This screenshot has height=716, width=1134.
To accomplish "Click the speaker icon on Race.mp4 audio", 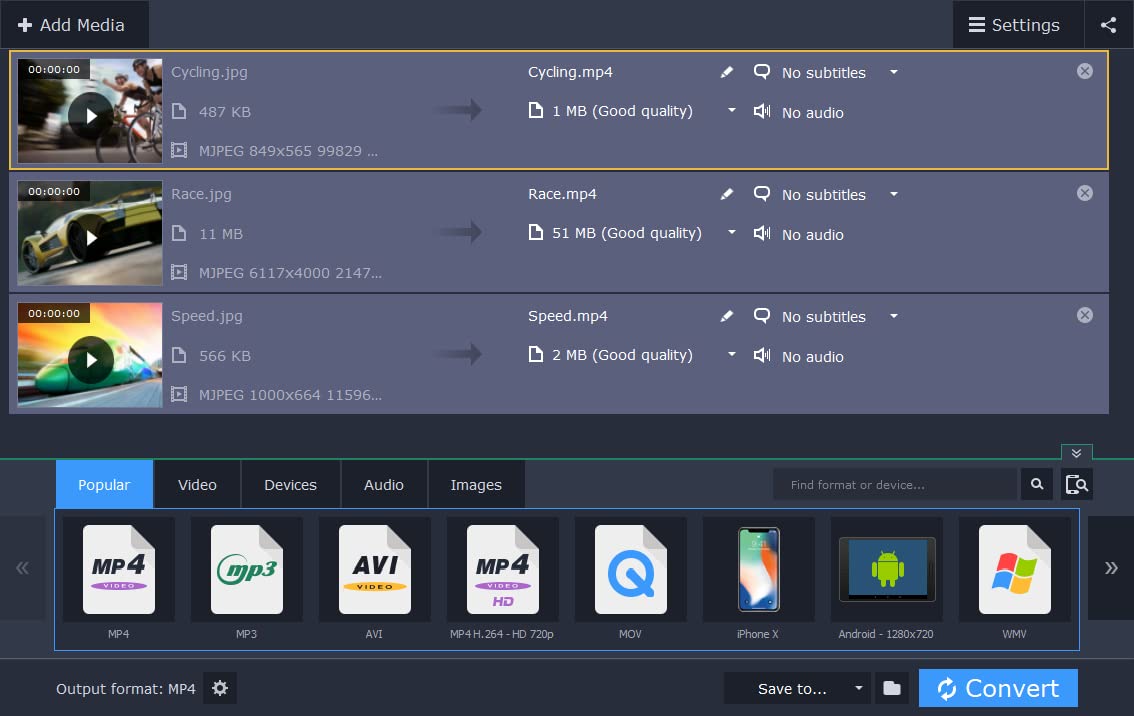I will click(762, 234).
